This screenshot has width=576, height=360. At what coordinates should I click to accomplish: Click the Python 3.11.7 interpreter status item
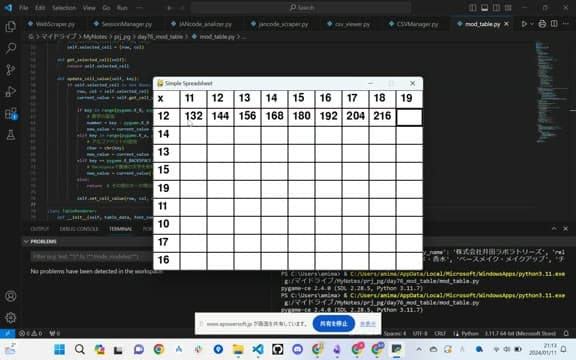[x=520, y=334]
